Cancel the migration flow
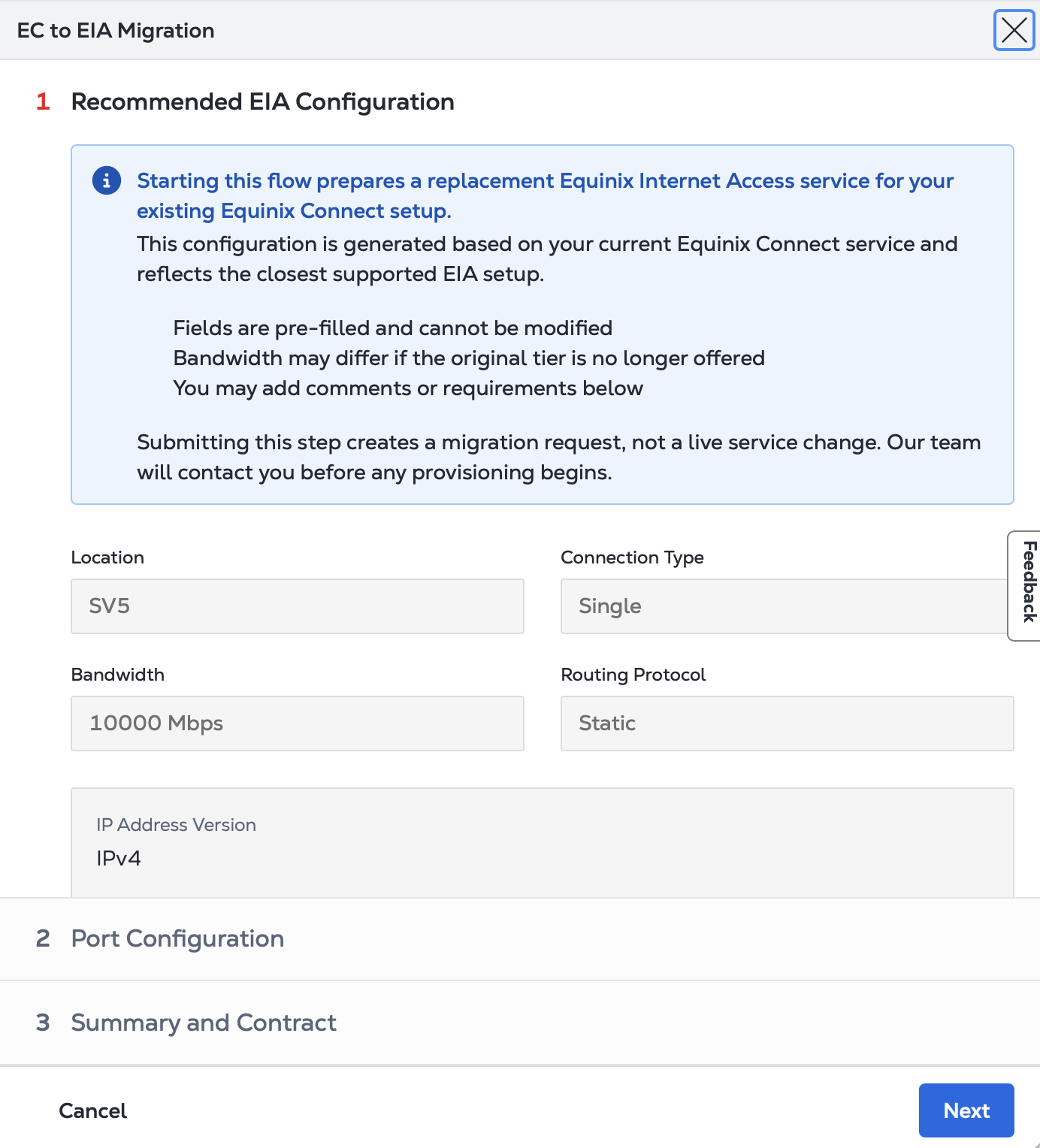Screen dimensions: 1040x1148 click(92, 1110)
